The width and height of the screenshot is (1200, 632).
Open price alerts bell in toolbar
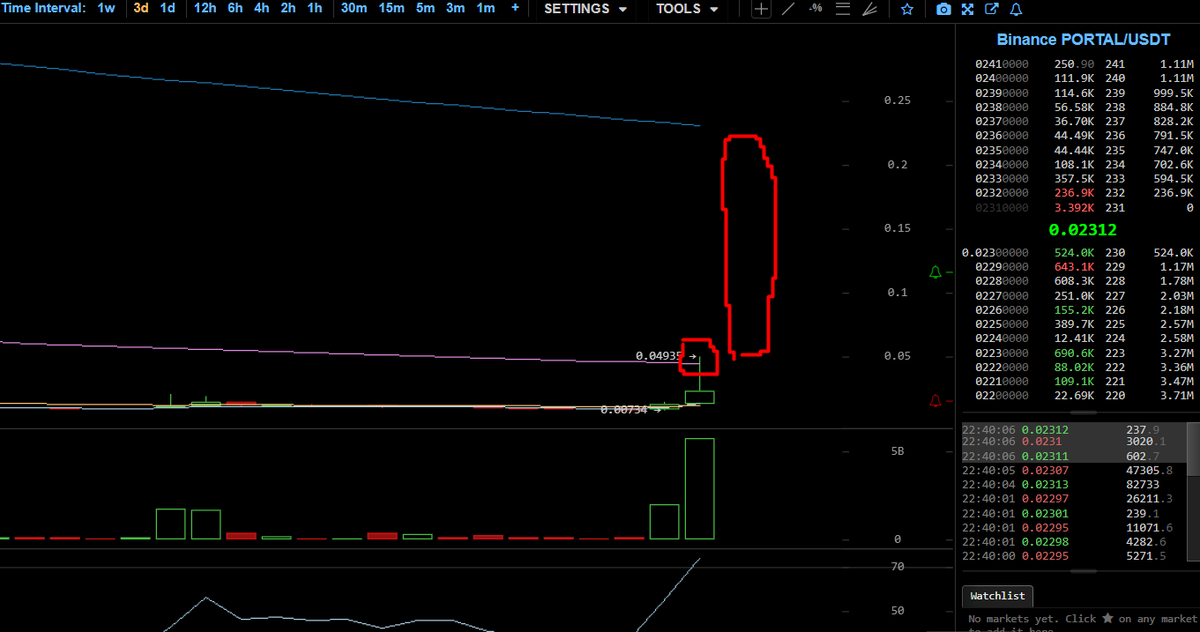(1016, 9)
